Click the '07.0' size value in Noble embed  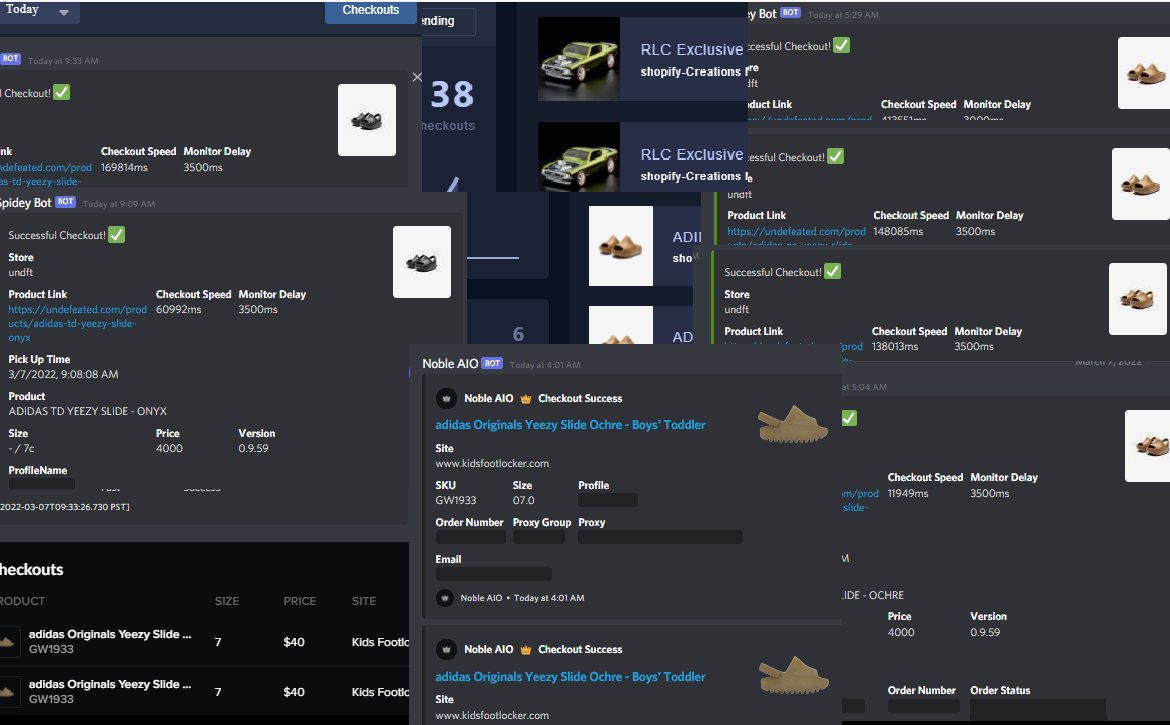(x=523, y=500)
